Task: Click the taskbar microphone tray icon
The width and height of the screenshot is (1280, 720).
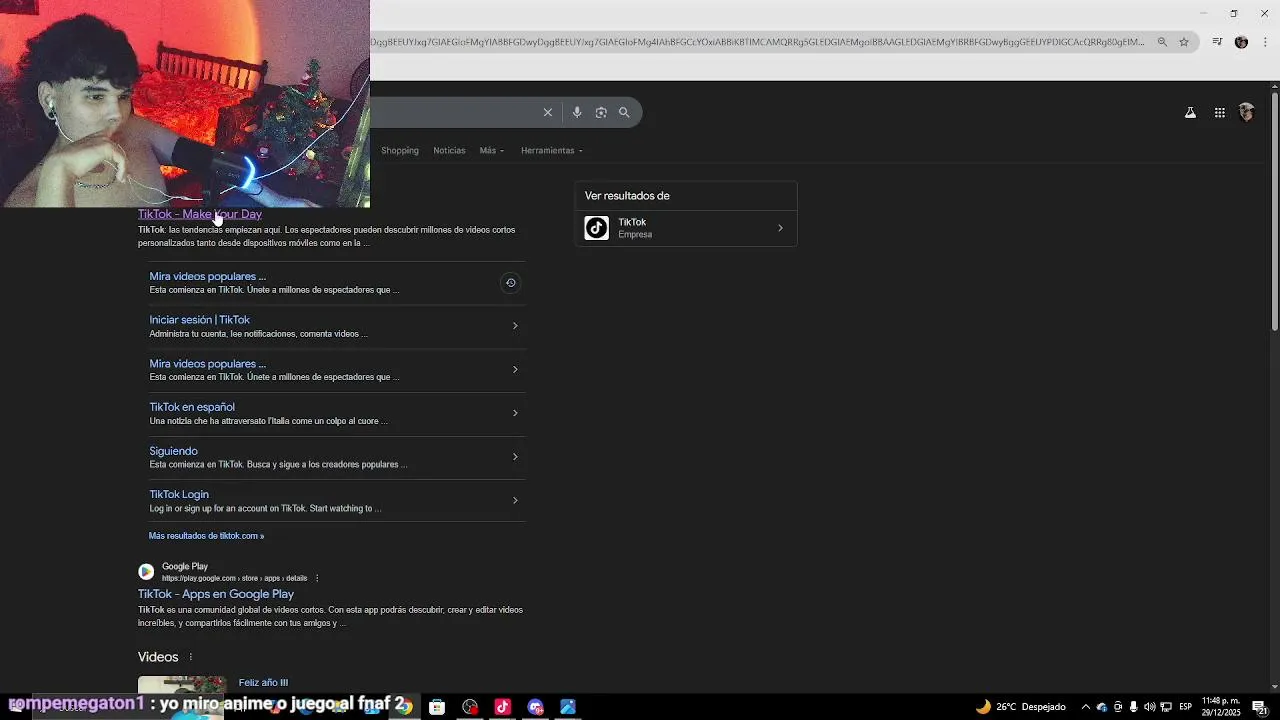Action: [x=1133, y=707]
